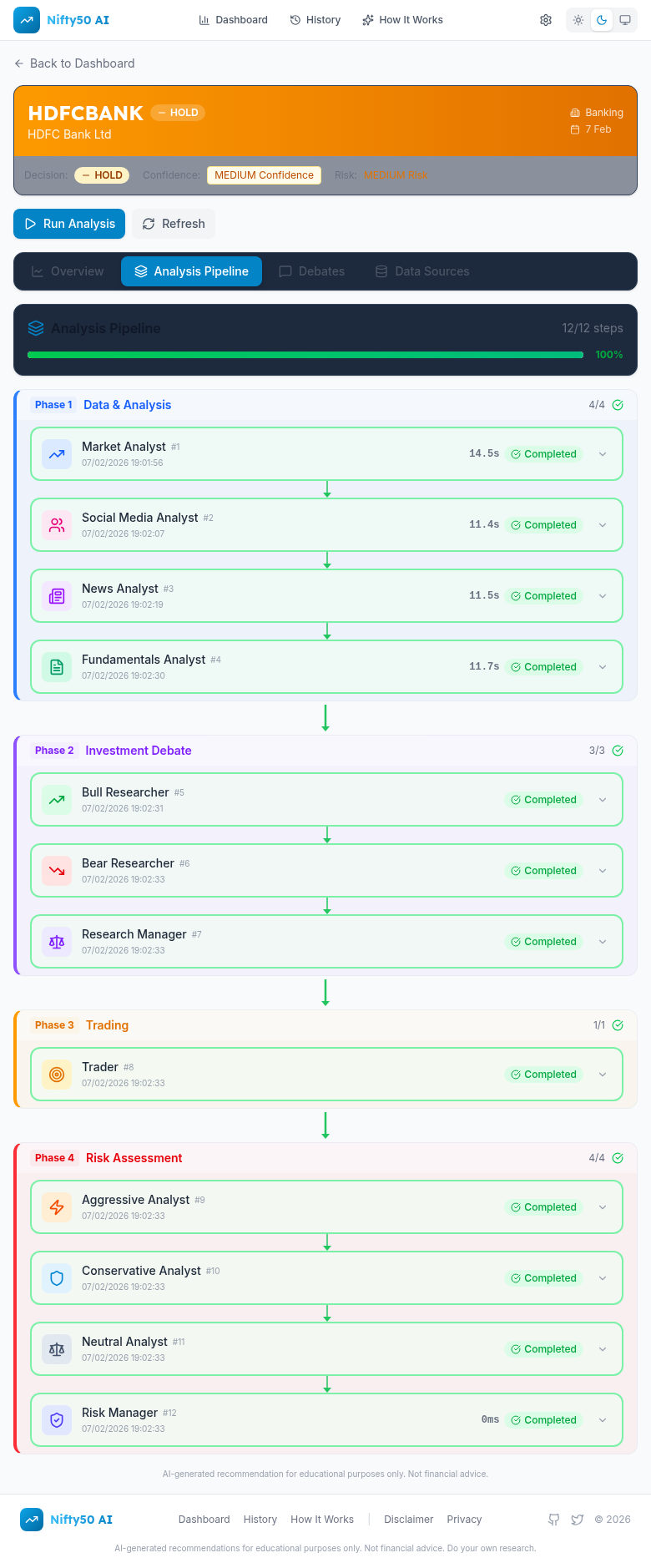Go Back to Dashboard
Image resolution: width=651 pixels, height=1568 pixels.
[74, 63]
